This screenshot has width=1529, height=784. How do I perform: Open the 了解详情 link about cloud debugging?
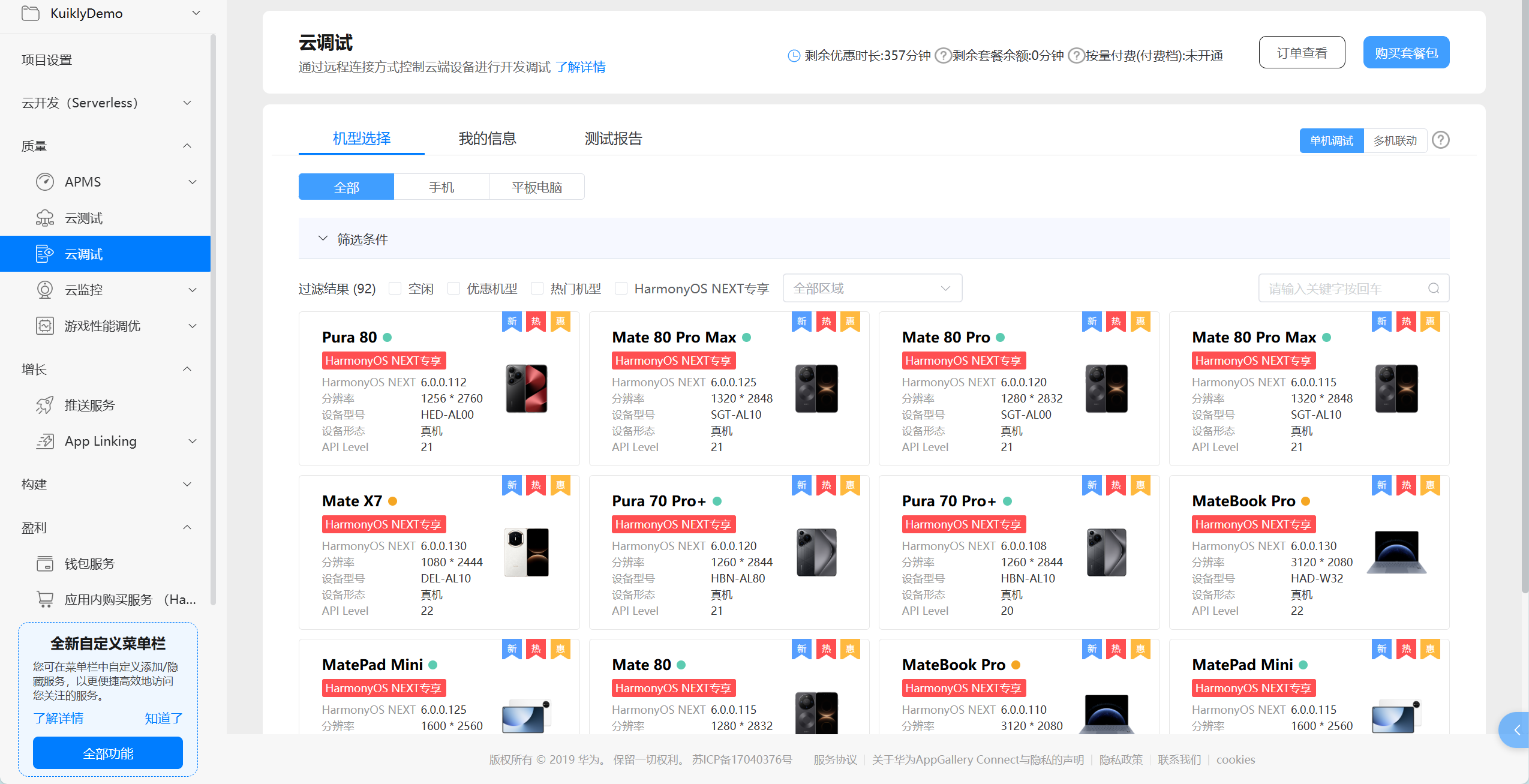click(x=581, y=67)
